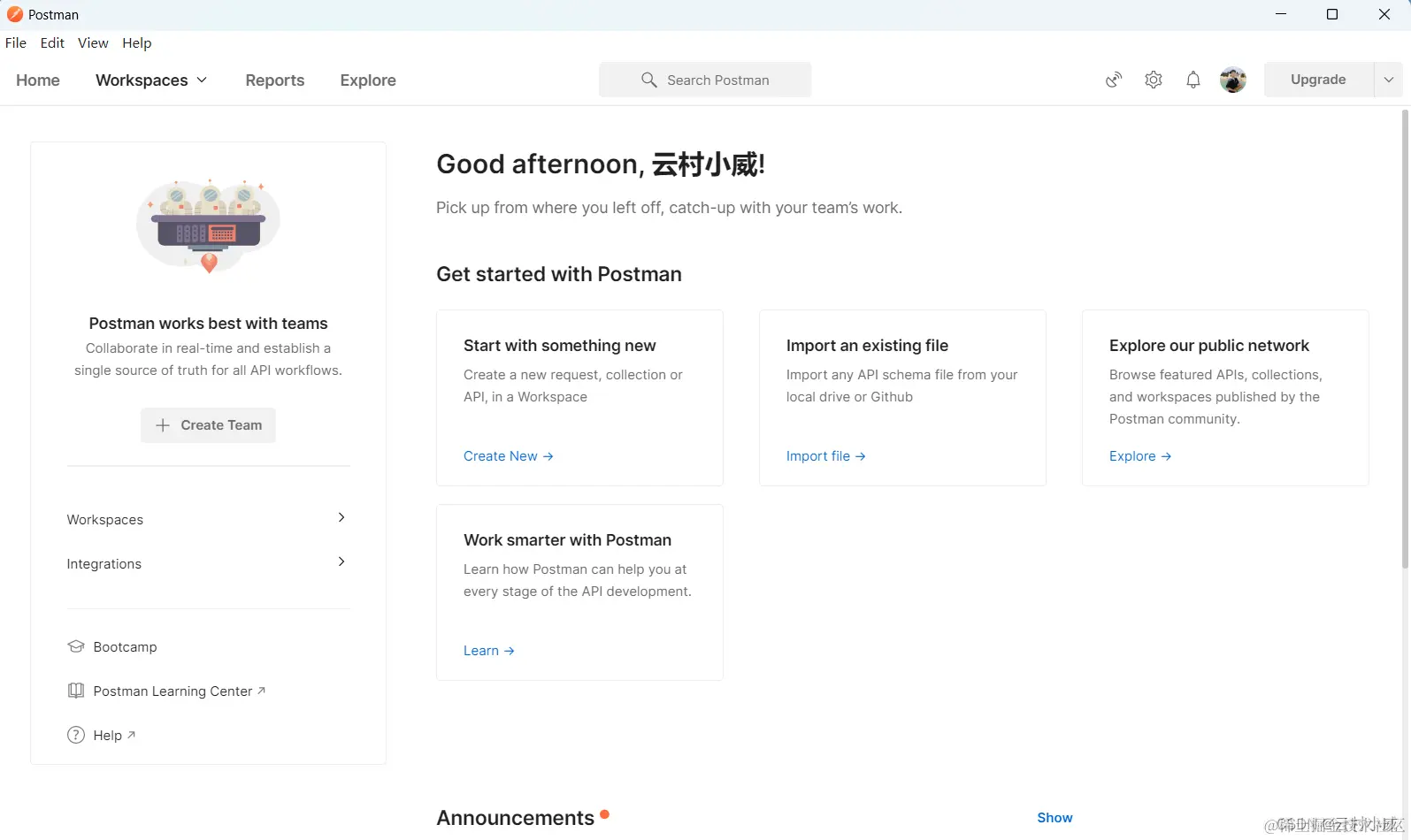Click the arrow next to Import file
Image resolution: width=1411 pixels, height=840 pixels.
tap(861, 456)
